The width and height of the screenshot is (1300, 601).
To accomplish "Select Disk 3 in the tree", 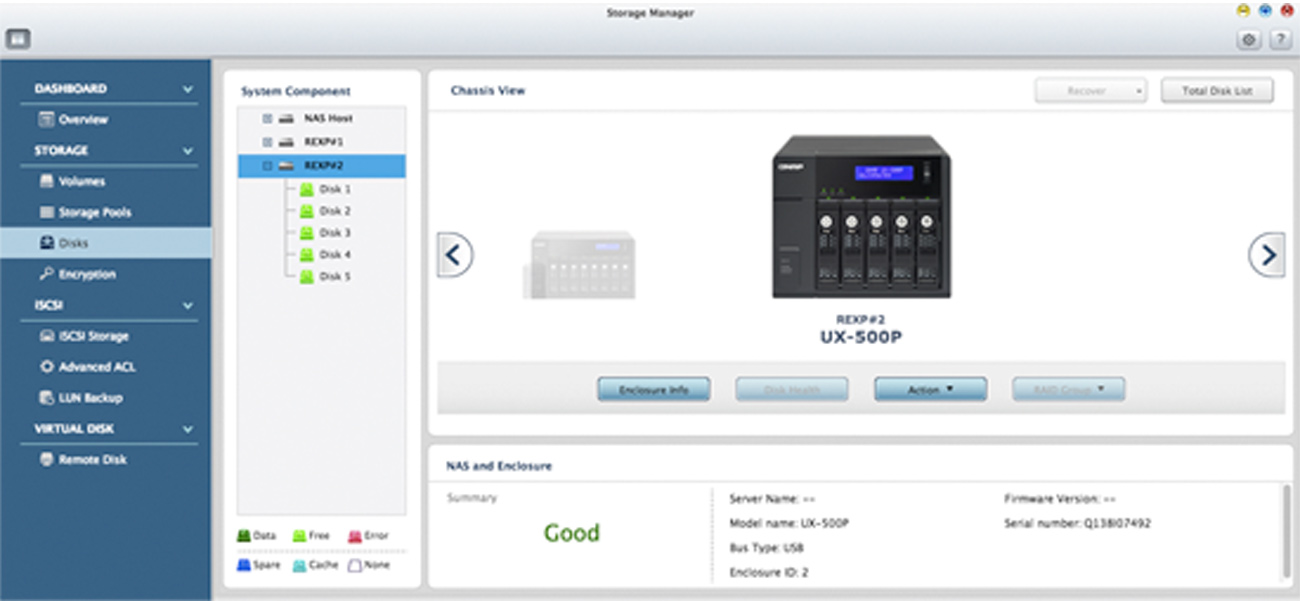I will 335,233.
